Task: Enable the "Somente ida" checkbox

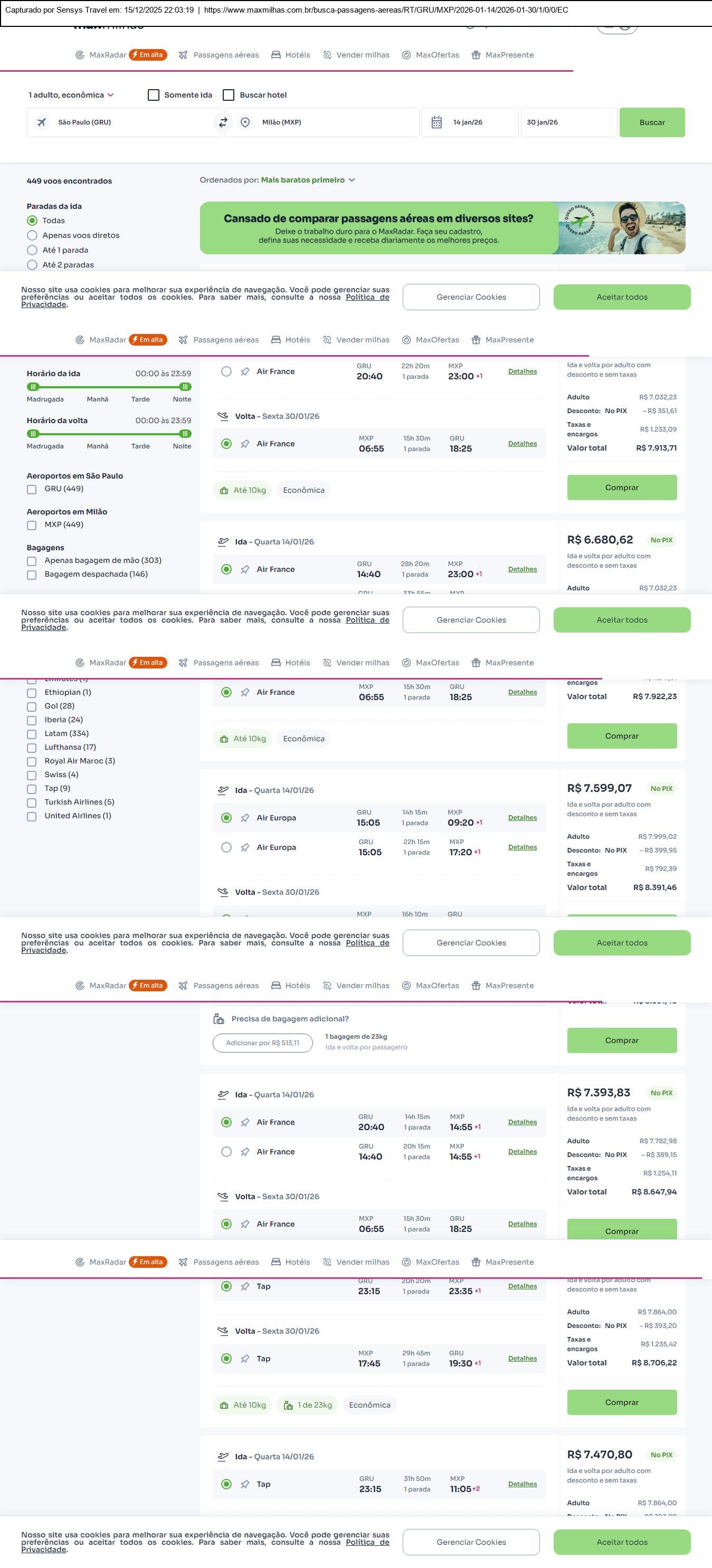Action: pos(154,95)
